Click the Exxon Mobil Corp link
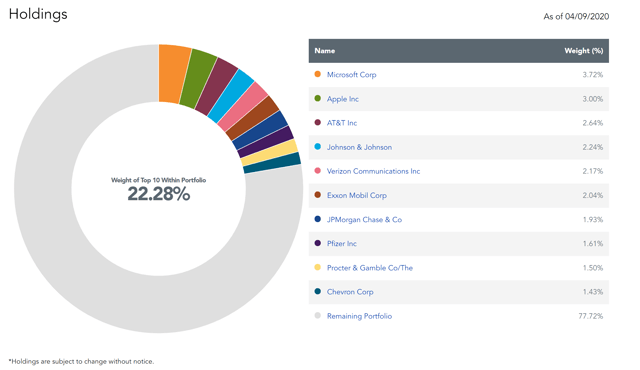The image size is (640, 370). point(357,195)
